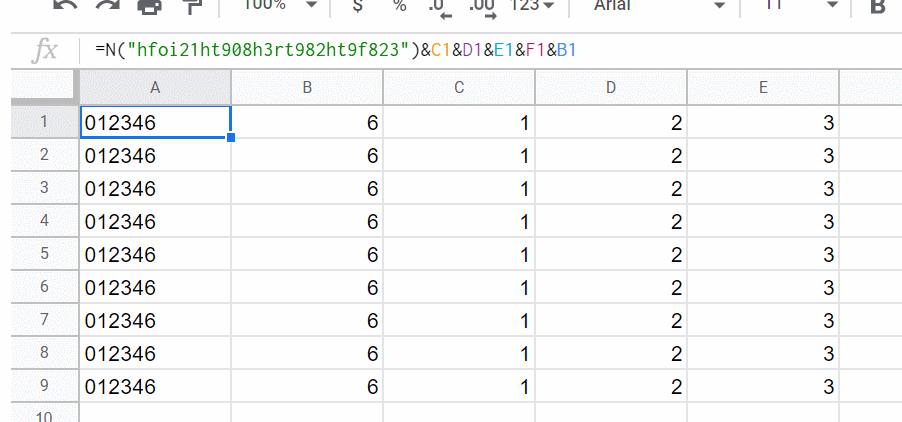The height and width of the screenshot is (422, 902).
Task: Select row 5 header
Action: pyautogui.click(x=43, y=254)
